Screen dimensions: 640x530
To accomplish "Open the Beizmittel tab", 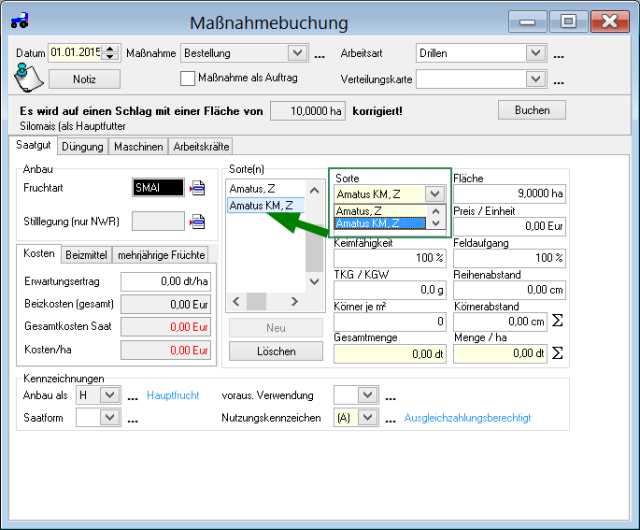I will coord(85,255).
